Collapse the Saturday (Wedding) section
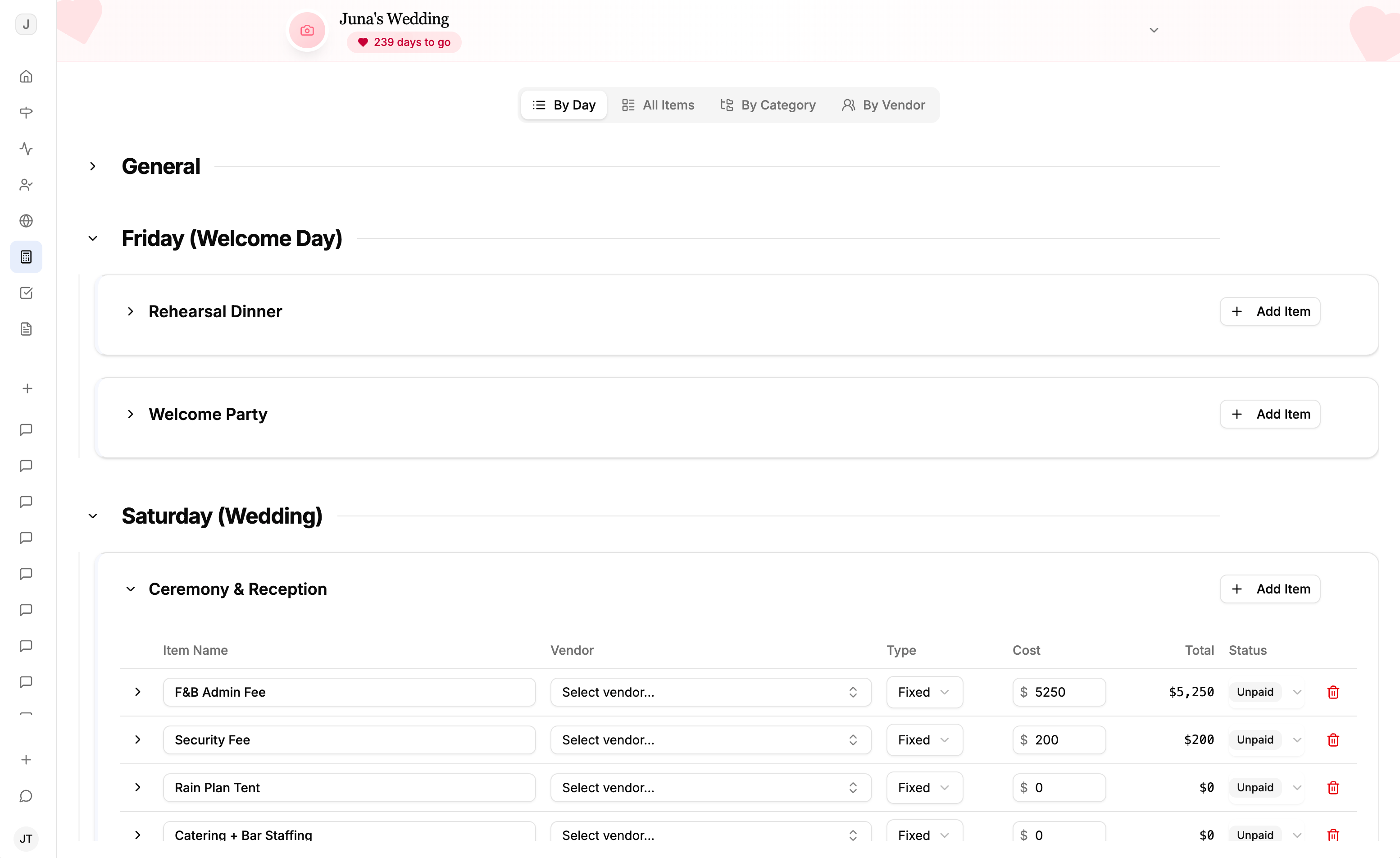The image size is (1400, 858). coord(93,516)
